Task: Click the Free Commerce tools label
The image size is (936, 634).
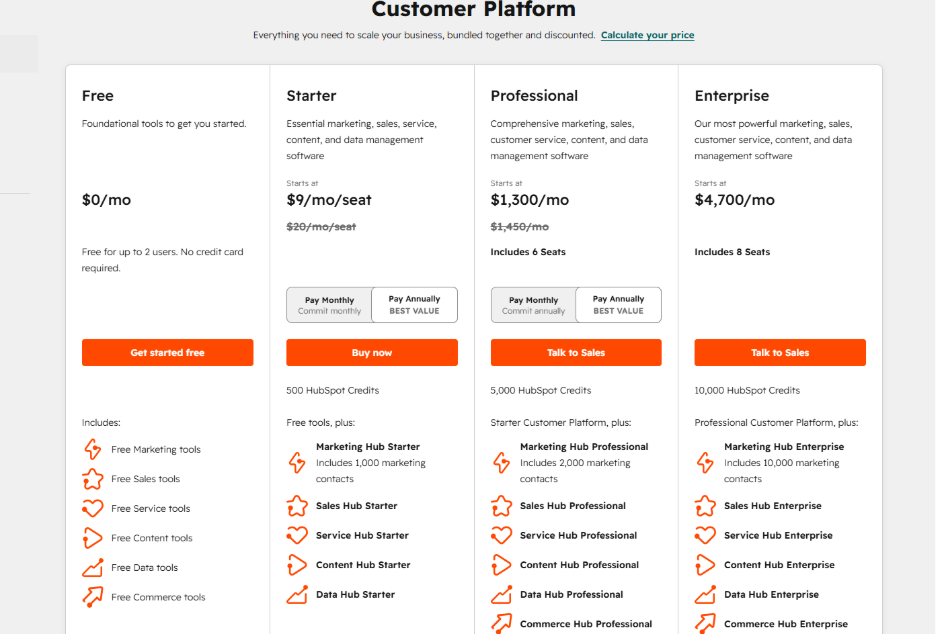Action: coord(158,597)
